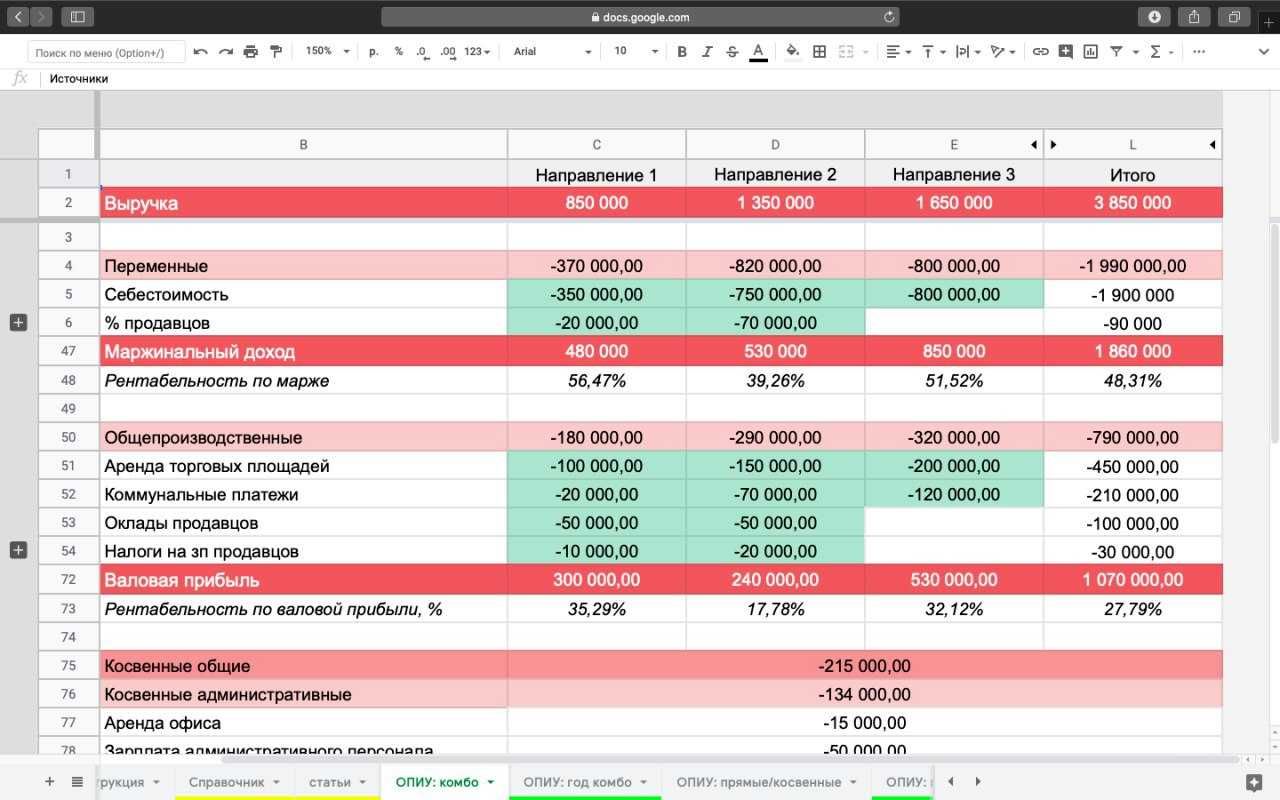Expand hidden columns with arrow left of L
The width and height of the screenshot is (1280, 800).
[x=1053, y=145]
